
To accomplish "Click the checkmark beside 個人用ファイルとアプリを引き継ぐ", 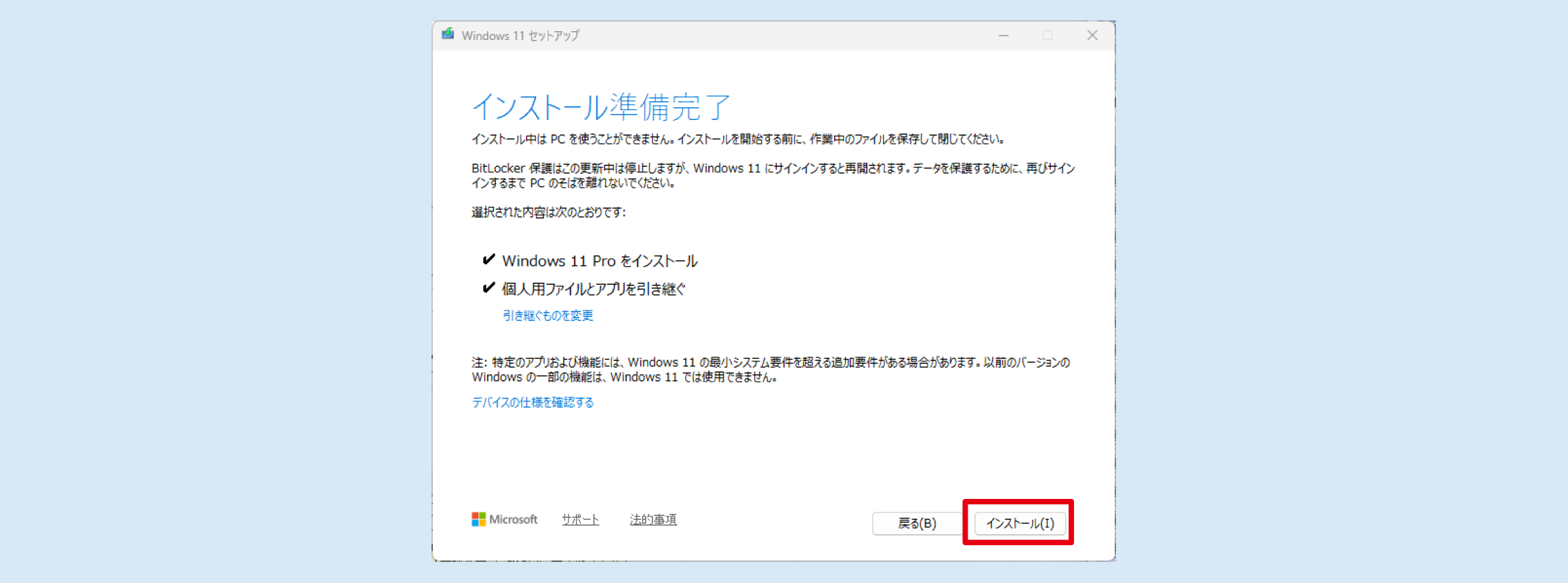I will click(488, 288).
